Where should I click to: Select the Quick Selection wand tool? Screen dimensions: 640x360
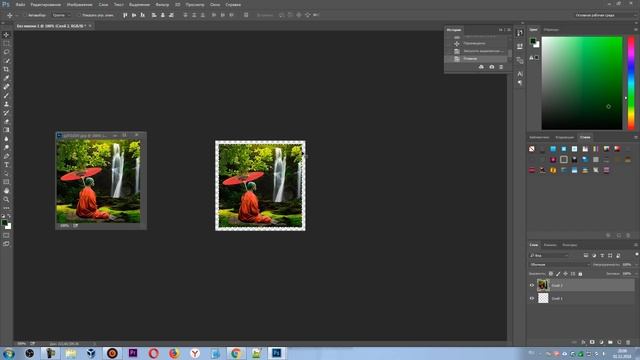coord(6,60)
